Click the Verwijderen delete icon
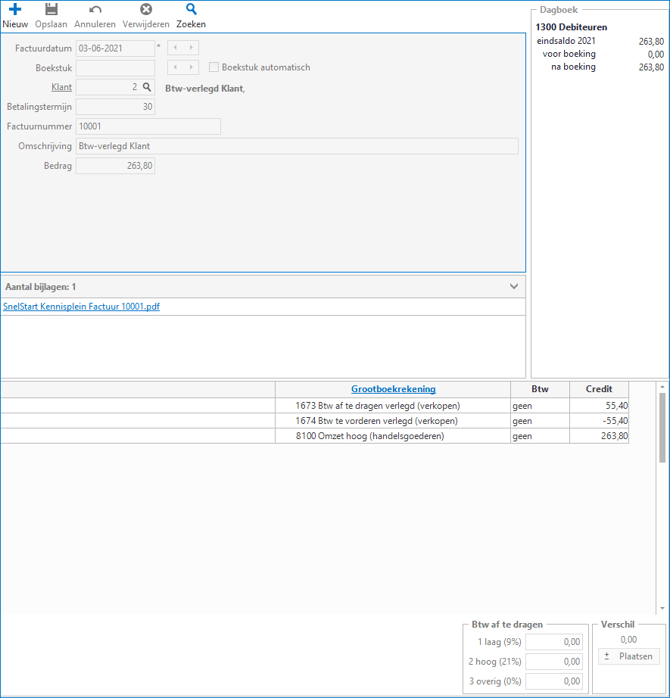This screenshot has width=670, height=698. click(146, 10)
